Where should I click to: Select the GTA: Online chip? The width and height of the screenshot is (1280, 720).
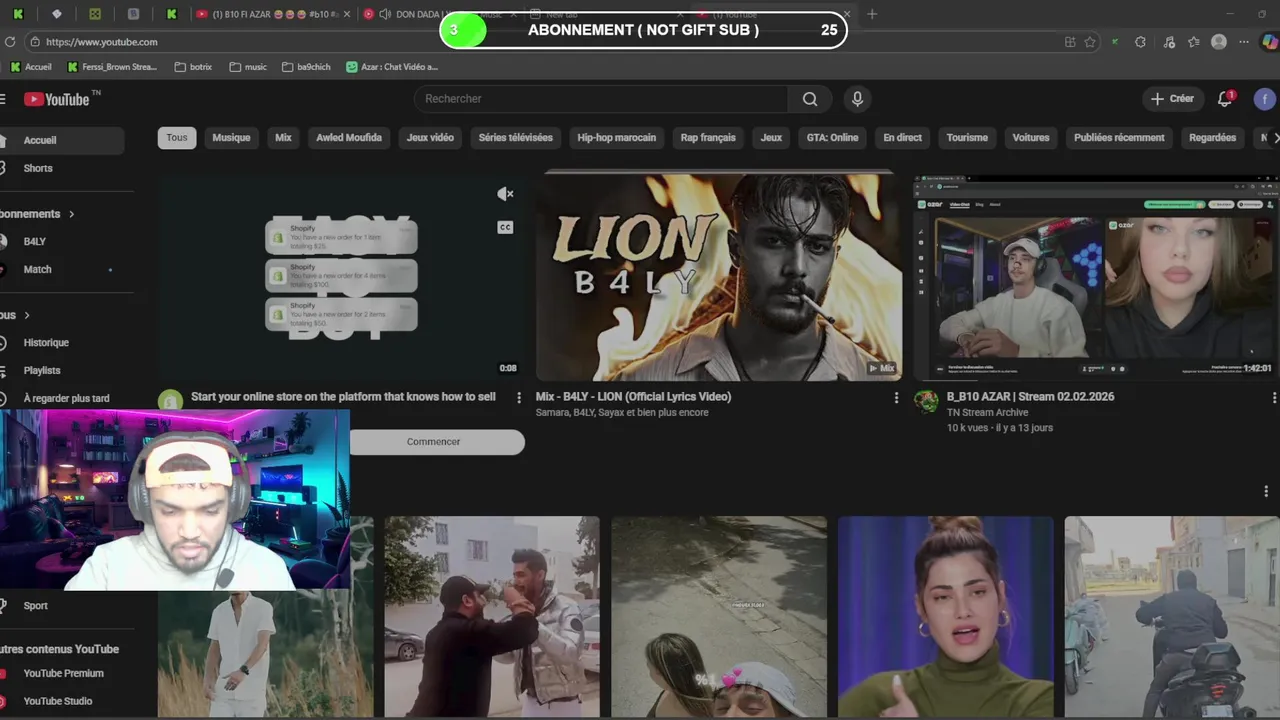pos(832,138)
